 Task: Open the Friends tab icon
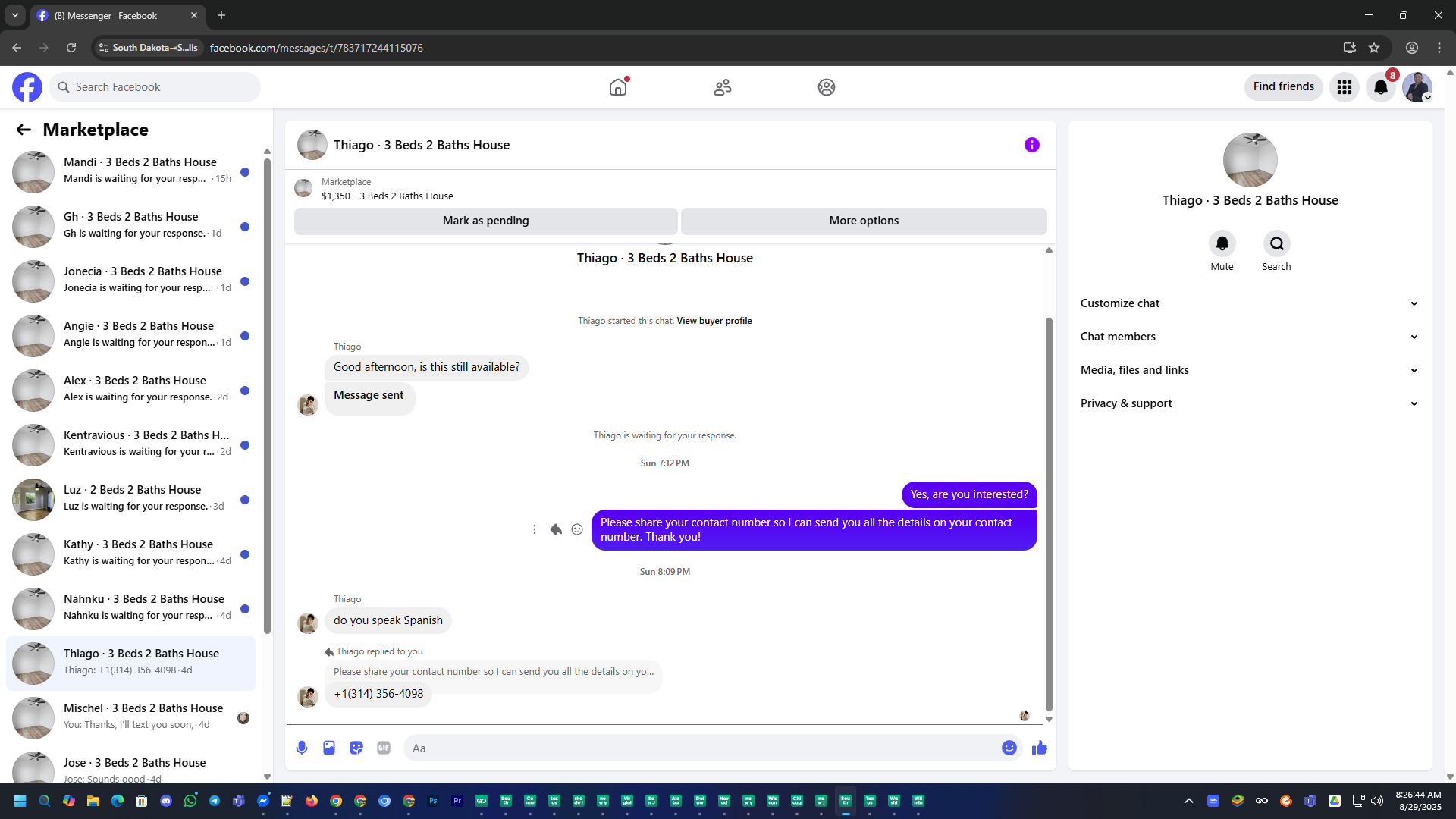click(722, 87)
